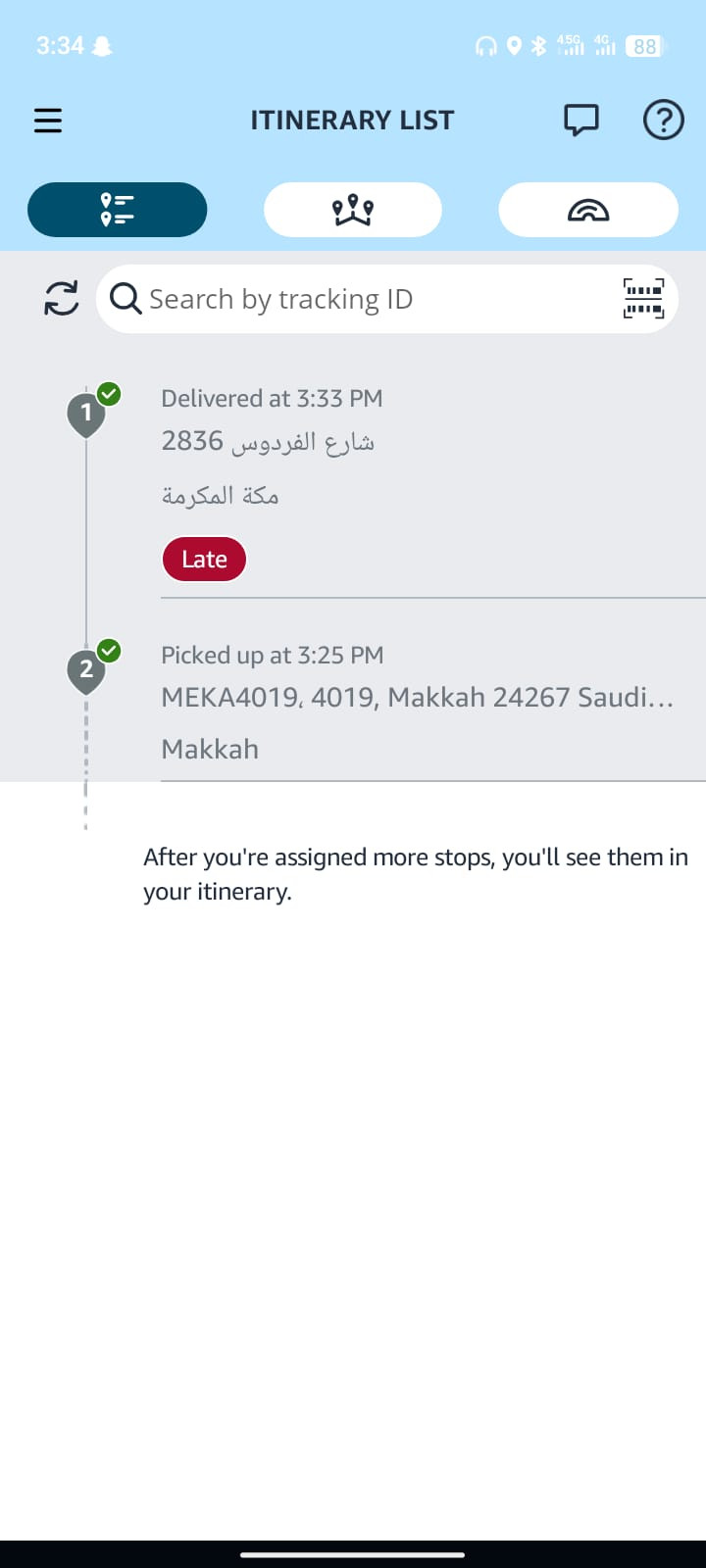Focus the Search by tracking ID field
This screenshot has height=1568, width=706.
387,299
